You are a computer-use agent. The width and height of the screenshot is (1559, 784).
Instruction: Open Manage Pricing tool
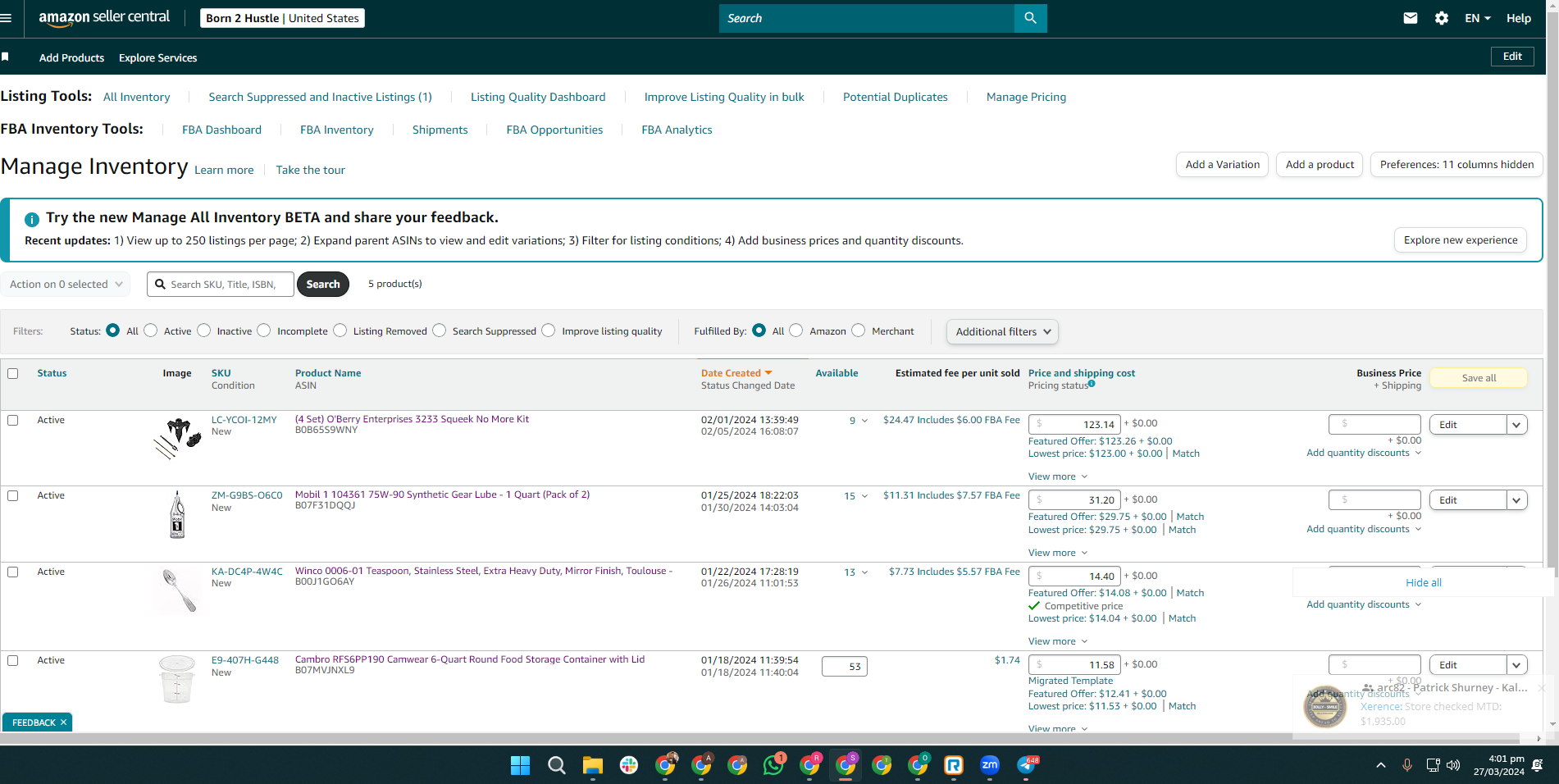pyautogui.click(x=1026, y=97)
